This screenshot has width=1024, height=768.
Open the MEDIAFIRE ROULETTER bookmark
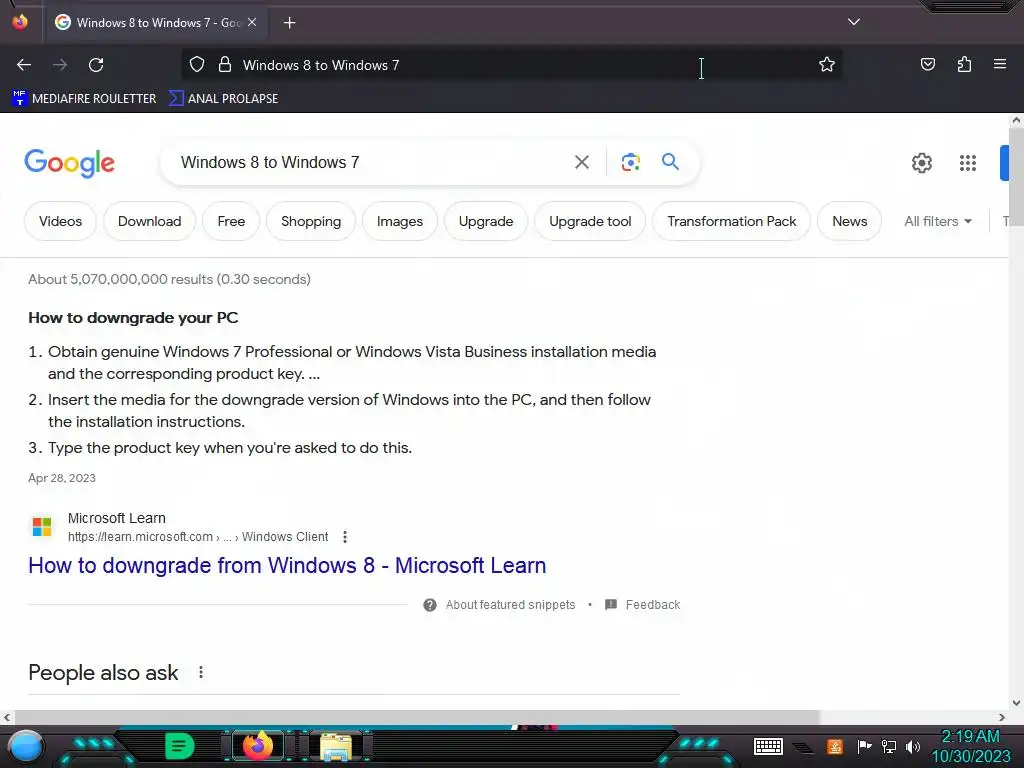(84, 99)
